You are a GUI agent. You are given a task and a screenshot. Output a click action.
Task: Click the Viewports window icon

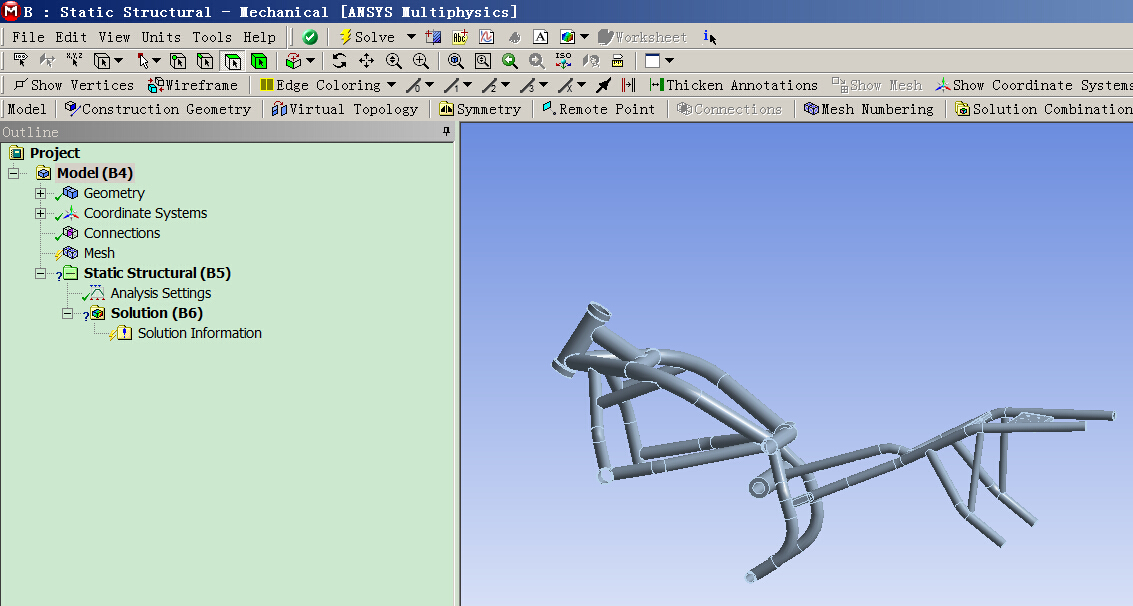652,61
